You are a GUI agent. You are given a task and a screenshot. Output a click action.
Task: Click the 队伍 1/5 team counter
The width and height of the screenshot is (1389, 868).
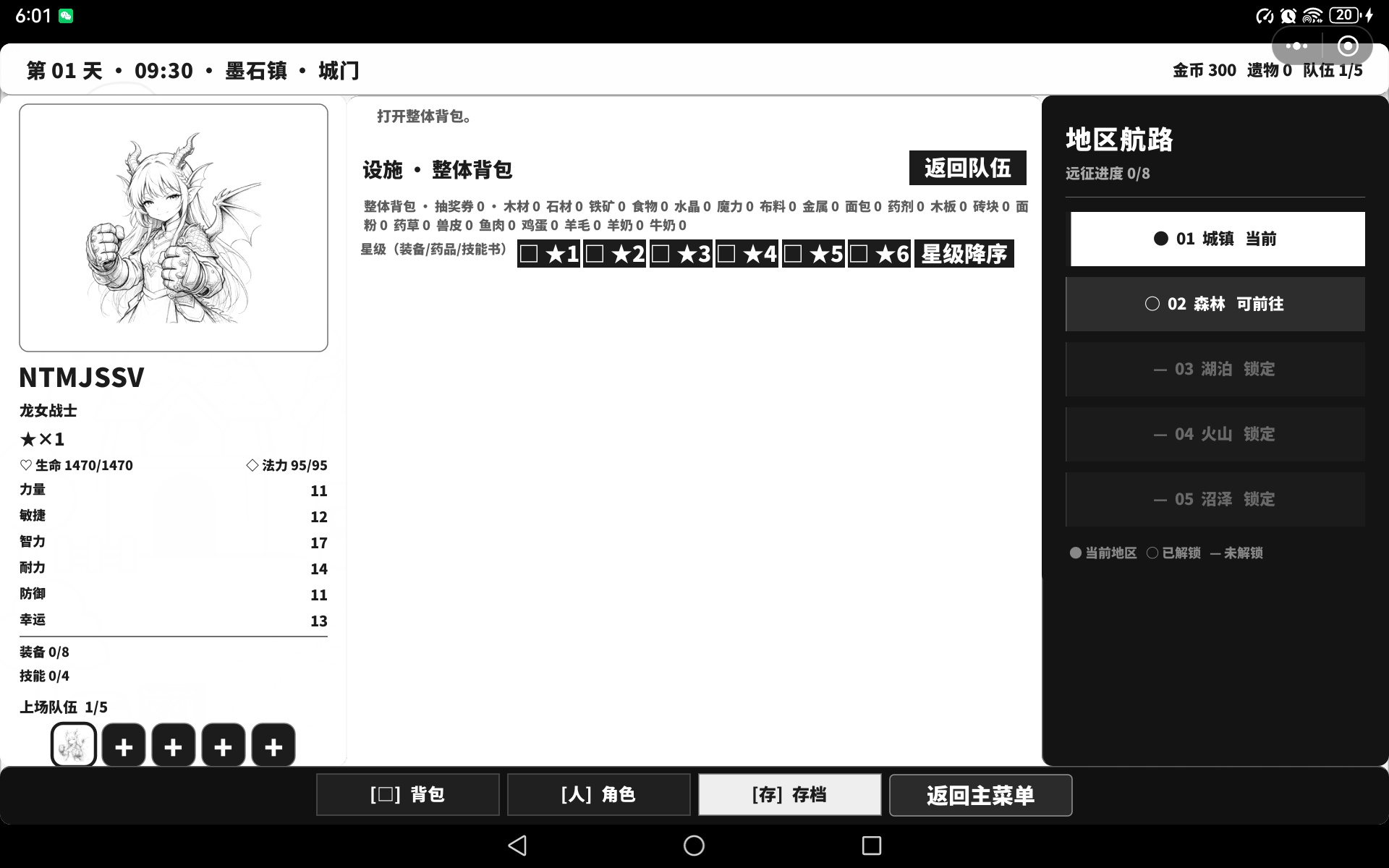[1333, 70]
